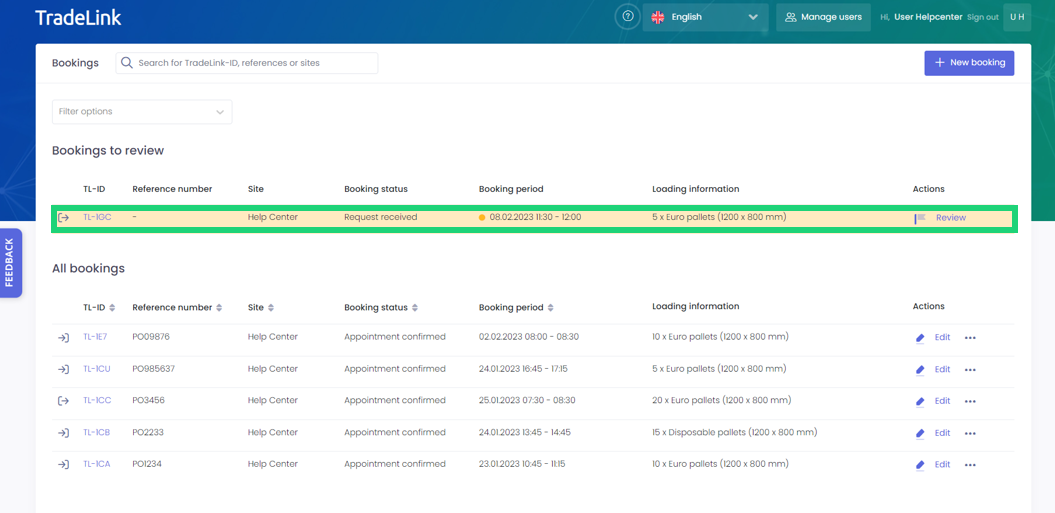Sort bookings by Booking status column

point(415,308)
